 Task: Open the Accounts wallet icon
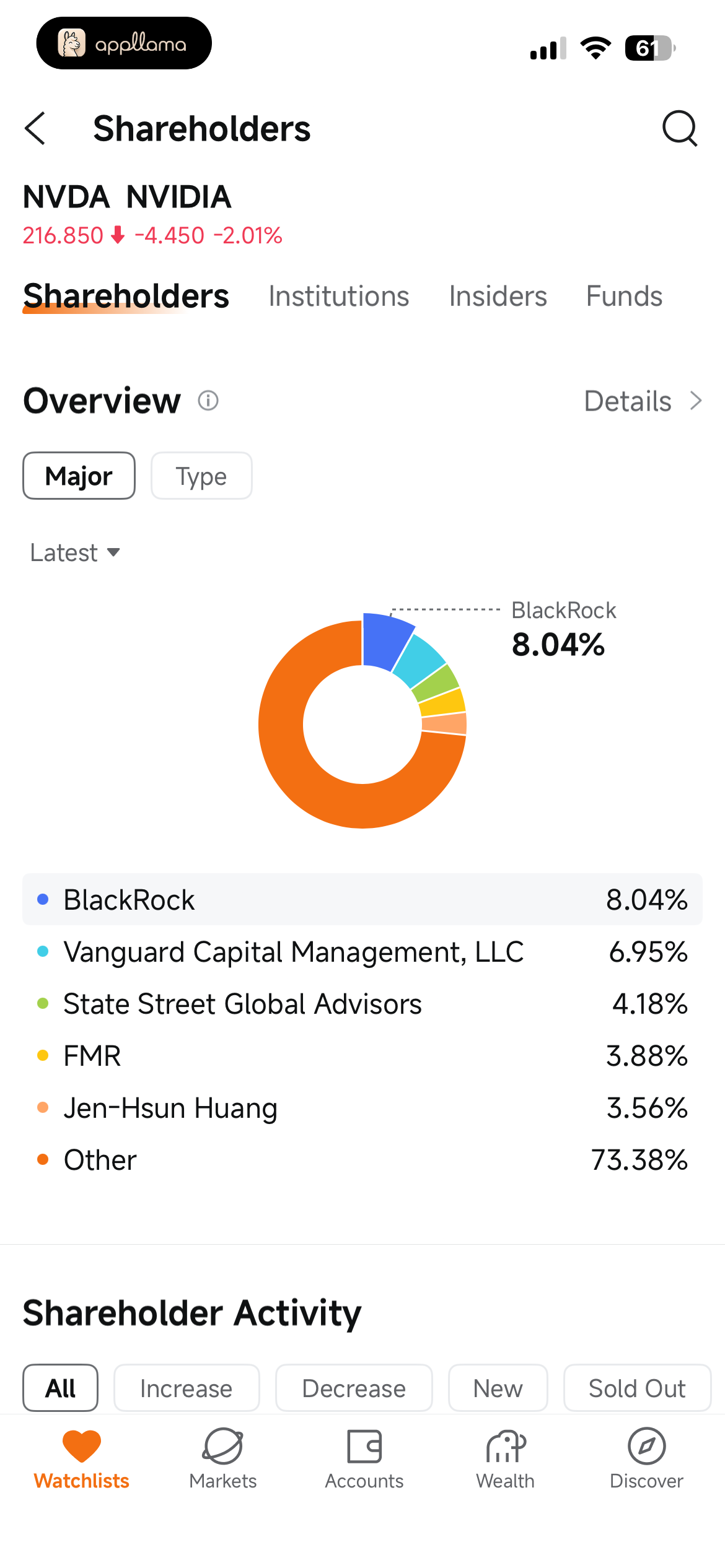pos(364,1446)
